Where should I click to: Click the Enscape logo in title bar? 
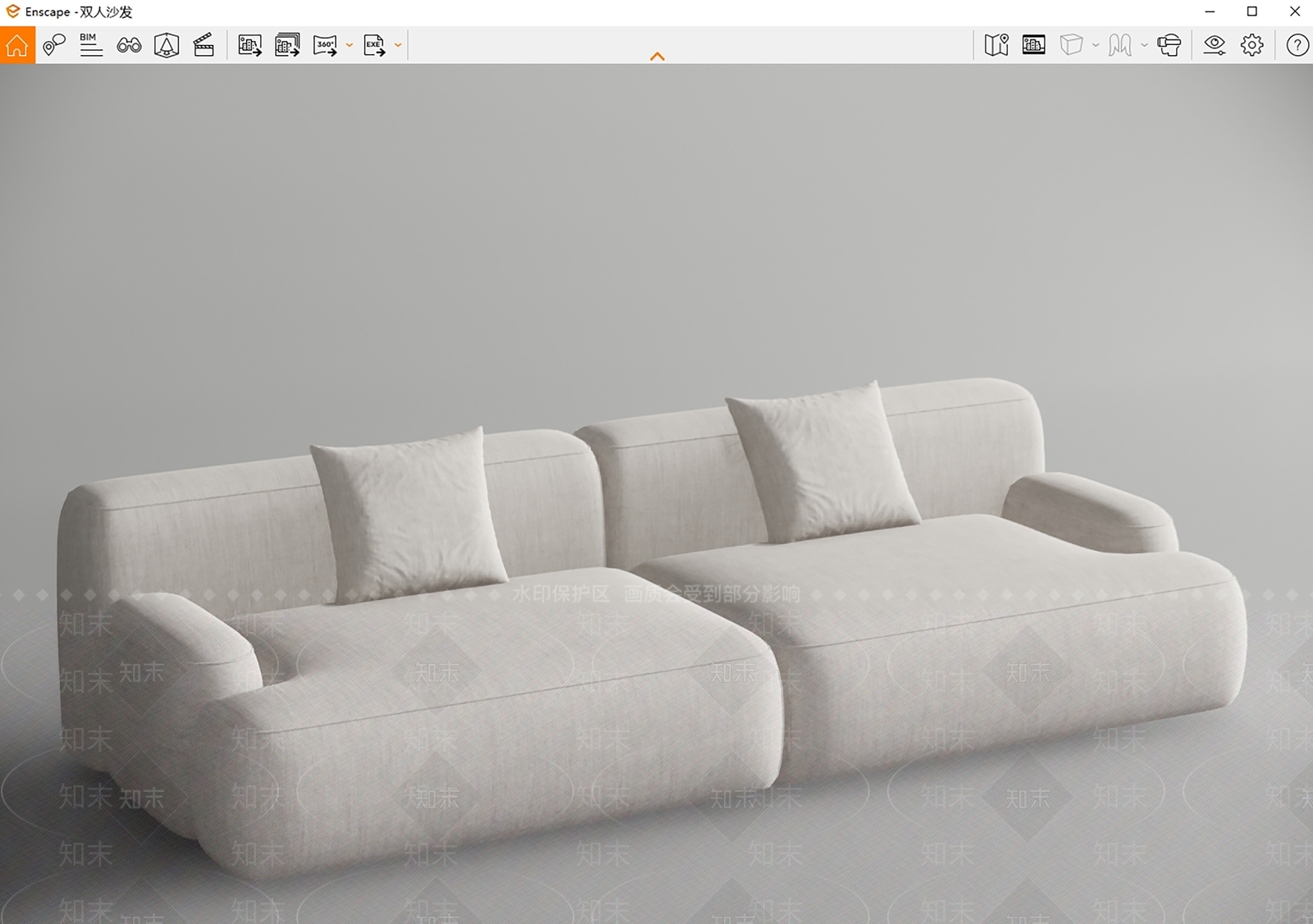(12, 11)
